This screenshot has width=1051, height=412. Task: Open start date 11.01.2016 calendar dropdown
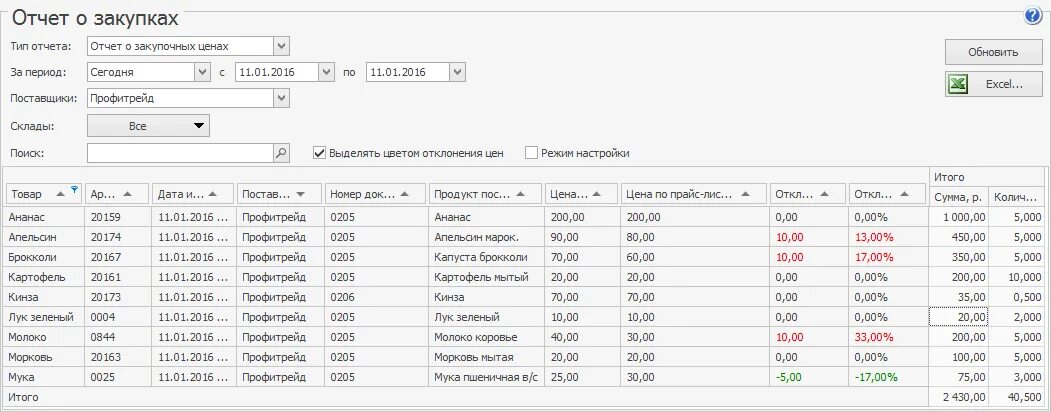pos(326,72)
